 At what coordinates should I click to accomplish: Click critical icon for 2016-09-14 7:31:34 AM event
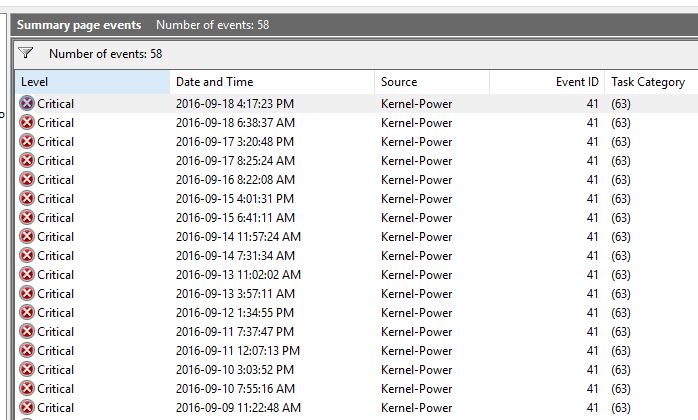27,256
